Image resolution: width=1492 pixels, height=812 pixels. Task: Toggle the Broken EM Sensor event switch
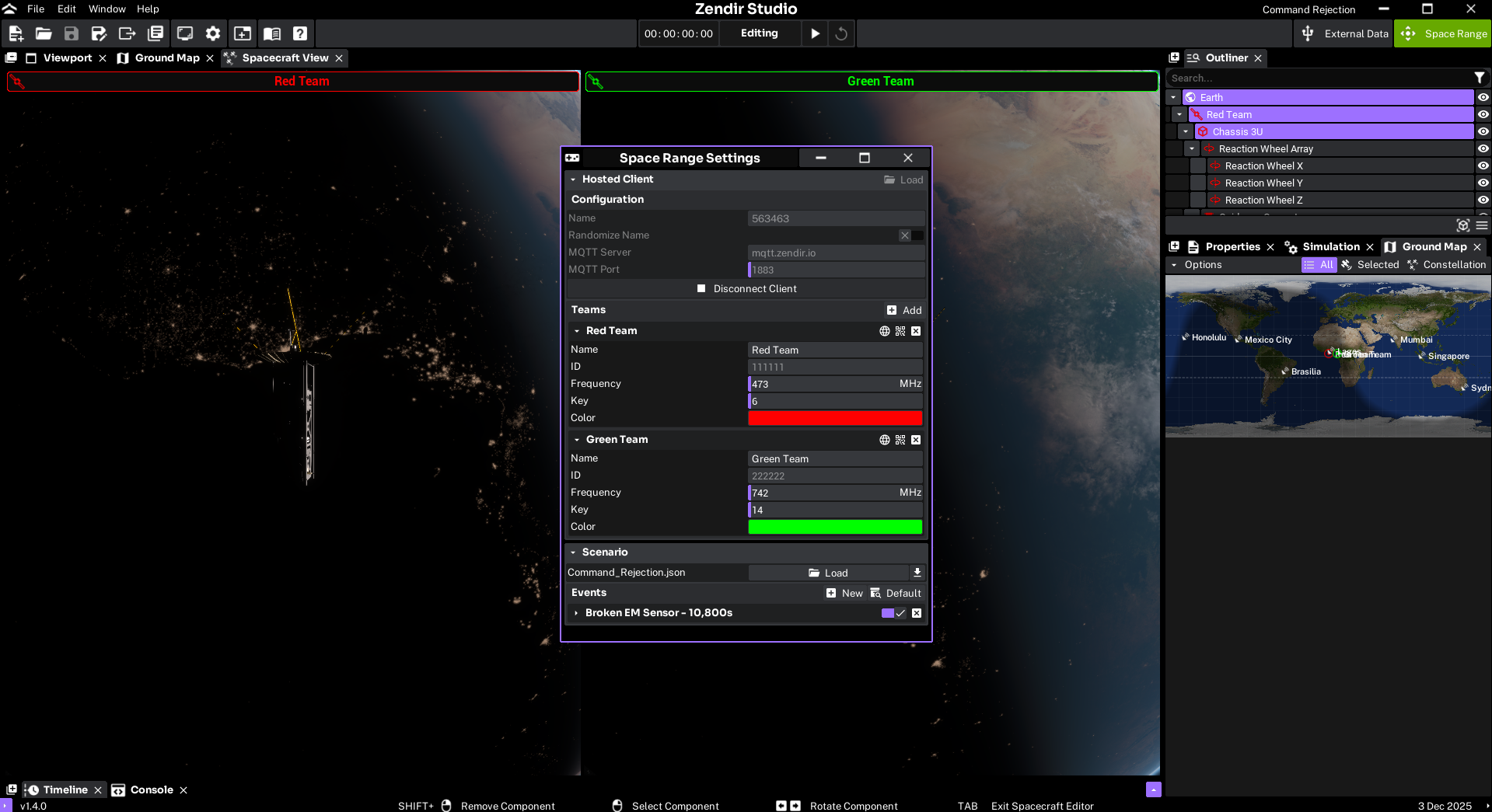pyautogui.click(x=893, y=613)
